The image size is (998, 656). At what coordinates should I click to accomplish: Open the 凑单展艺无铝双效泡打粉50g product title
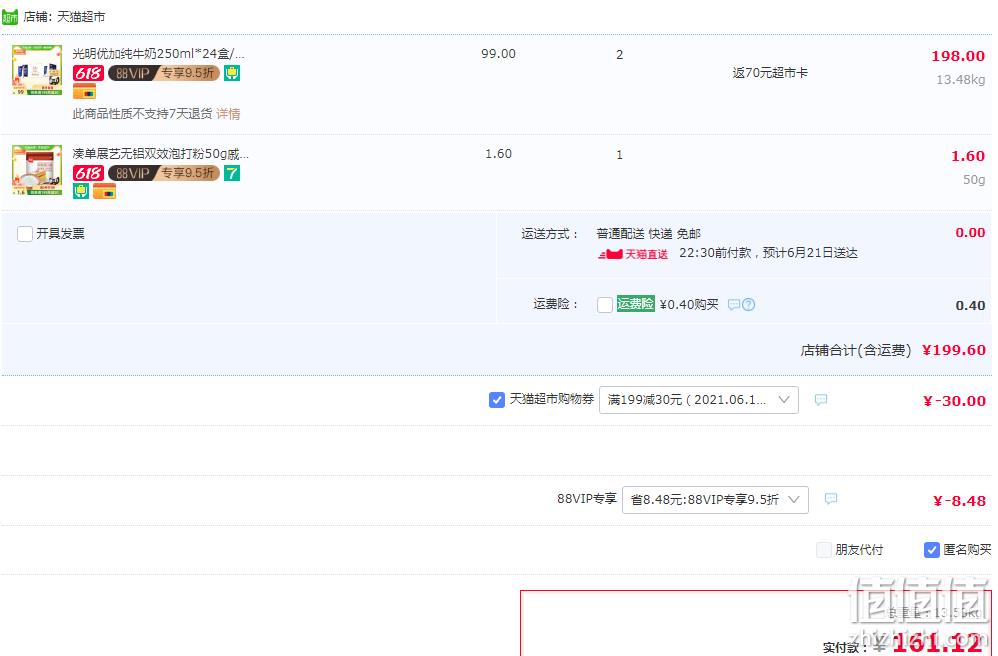click(160, 153)
